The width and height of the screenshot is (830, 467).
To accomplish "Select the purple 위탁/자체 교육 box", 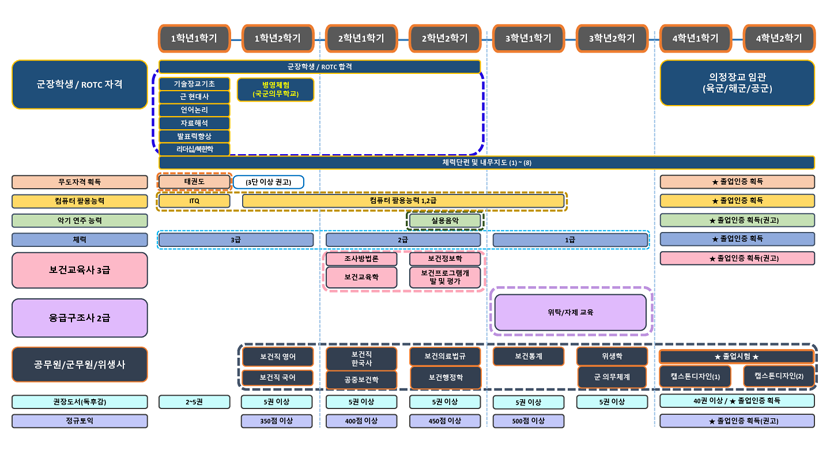I will pyautogui.click(x=570, y=312).
